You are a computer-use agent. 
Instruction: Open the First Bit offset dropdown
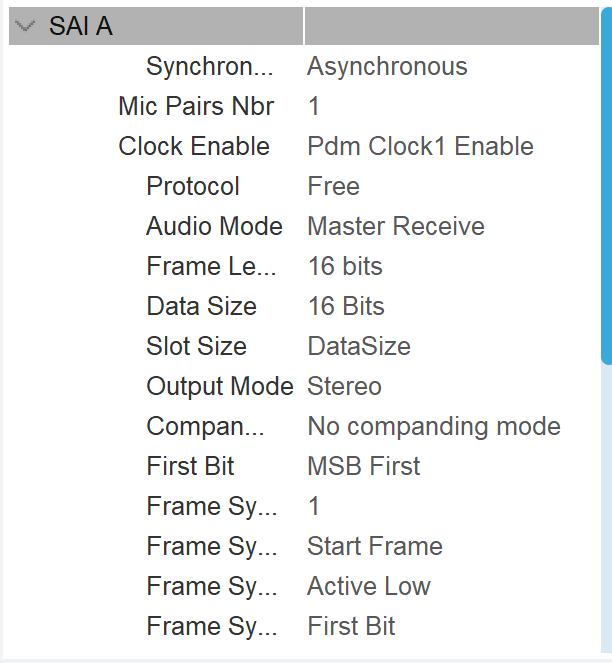click(351, 627)
